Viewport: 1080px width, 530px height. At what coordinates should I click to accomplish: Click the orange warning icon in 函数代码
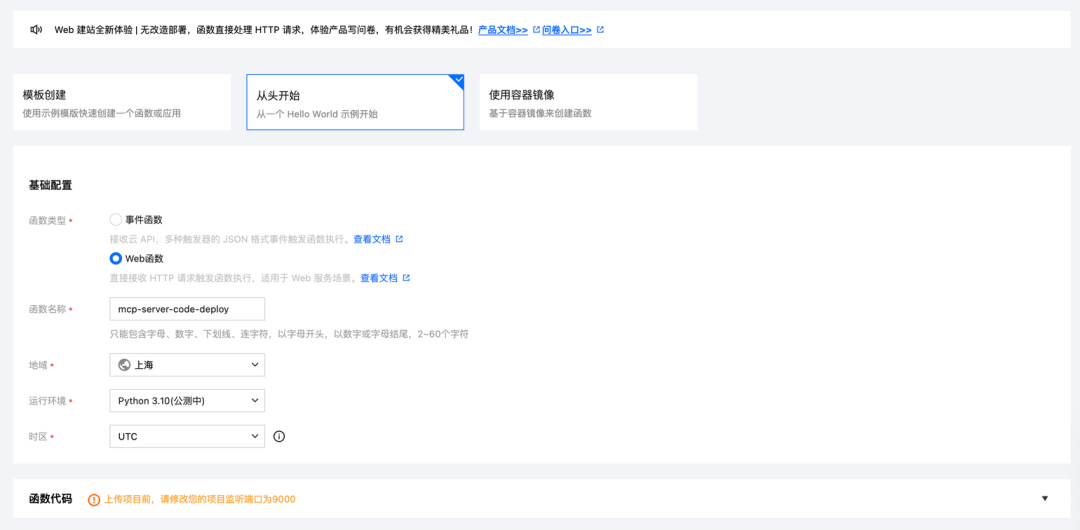(x=94, y=499)
